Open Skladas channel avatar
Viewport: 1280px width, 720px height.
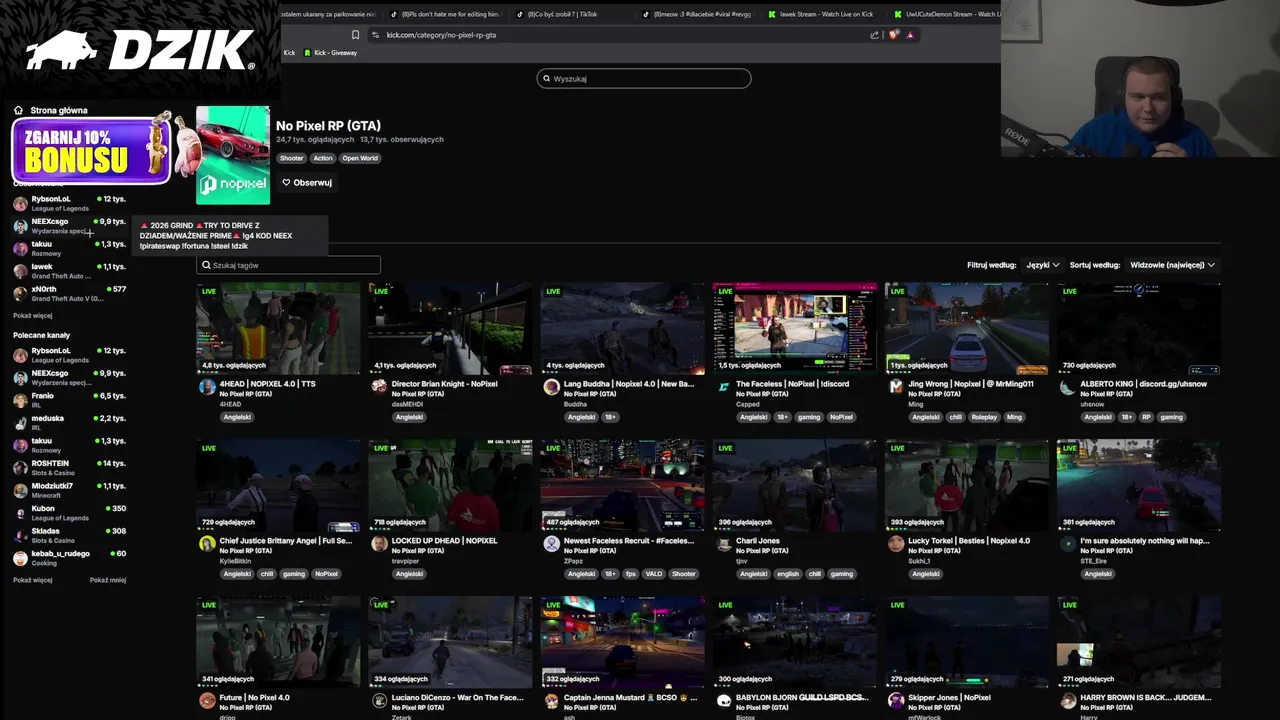20,535
